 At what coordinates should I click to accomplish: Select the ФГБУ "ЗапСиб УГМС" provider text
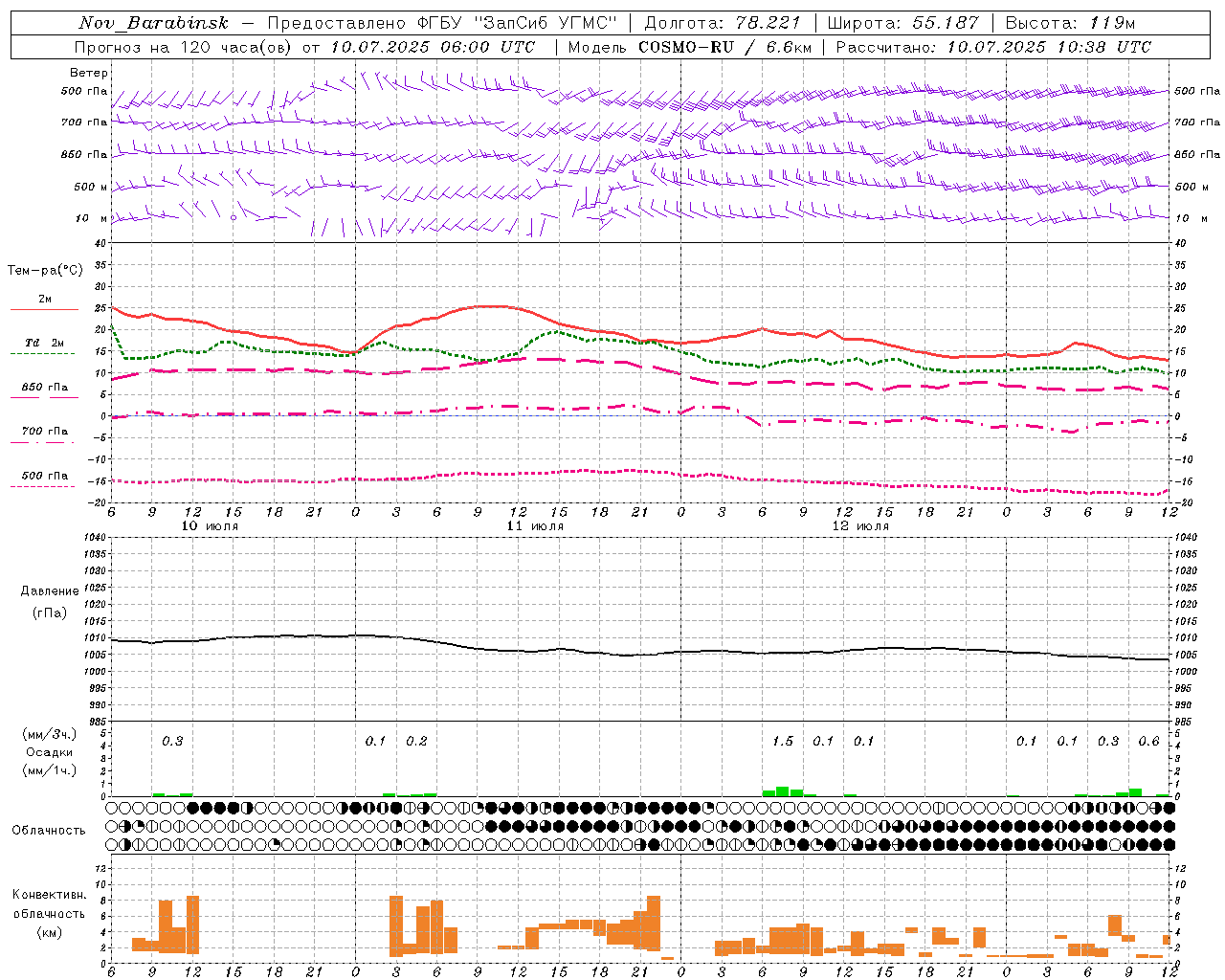coord(519,23)
